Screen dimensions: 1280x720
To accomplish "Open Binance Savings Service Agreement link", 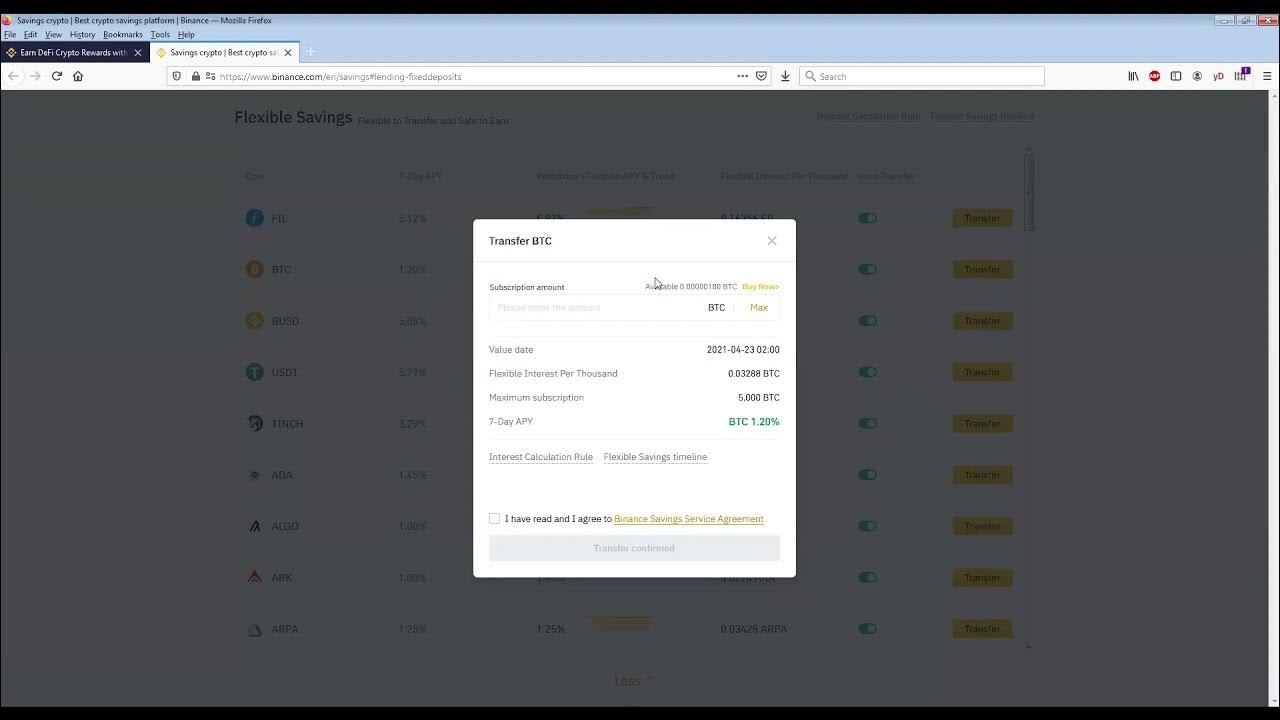I will click(x=689, y=519).
